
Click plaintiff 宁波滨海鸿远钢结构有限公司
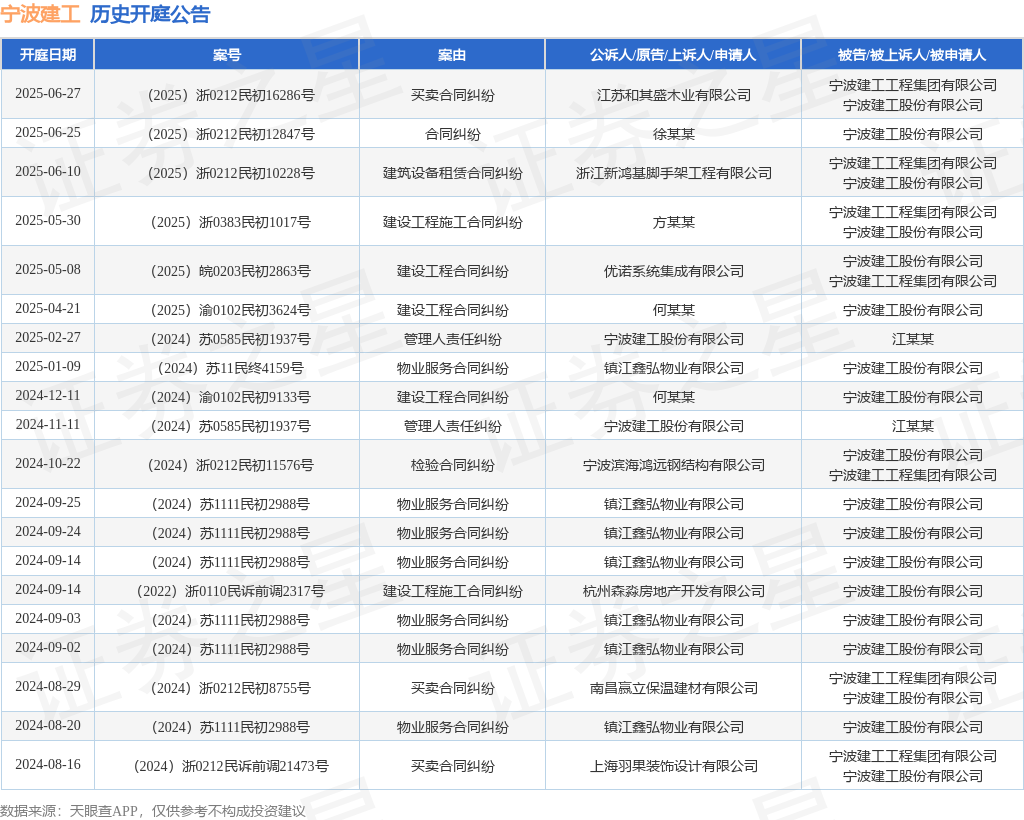(x=673, y=465)
